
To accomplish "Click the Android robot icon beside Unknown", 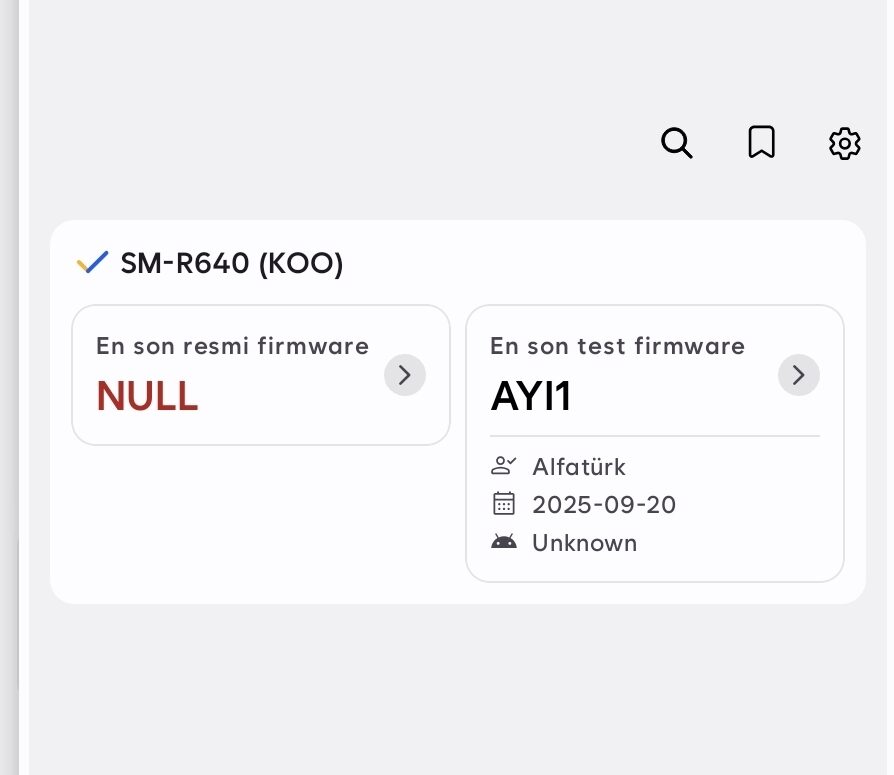I will 503,542.
